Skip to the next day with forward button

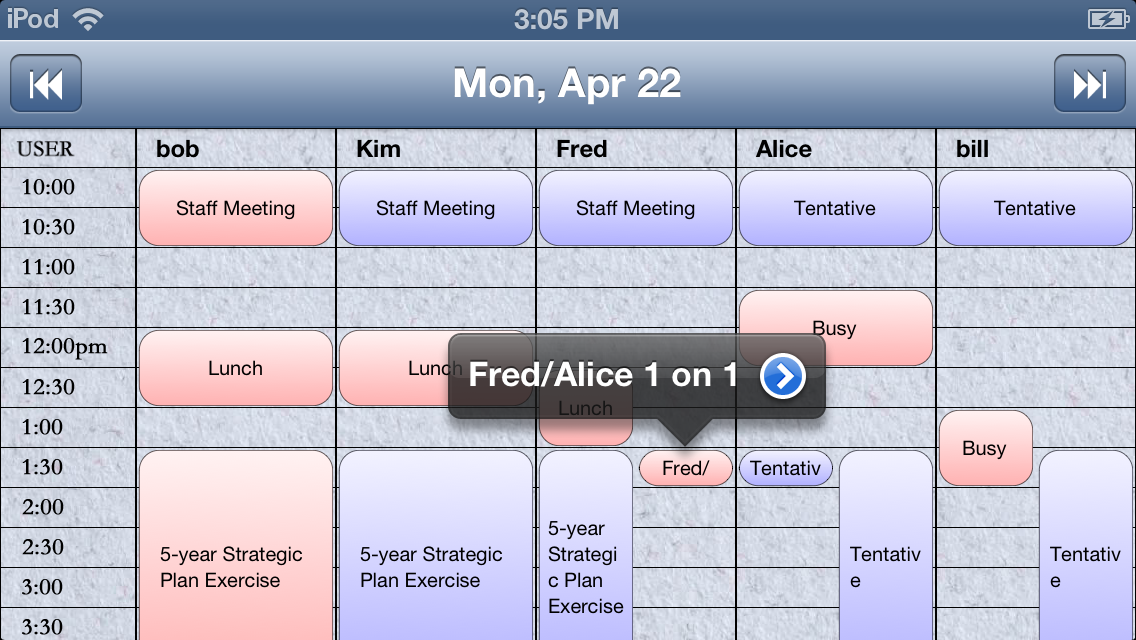[x=1089, y=84]
